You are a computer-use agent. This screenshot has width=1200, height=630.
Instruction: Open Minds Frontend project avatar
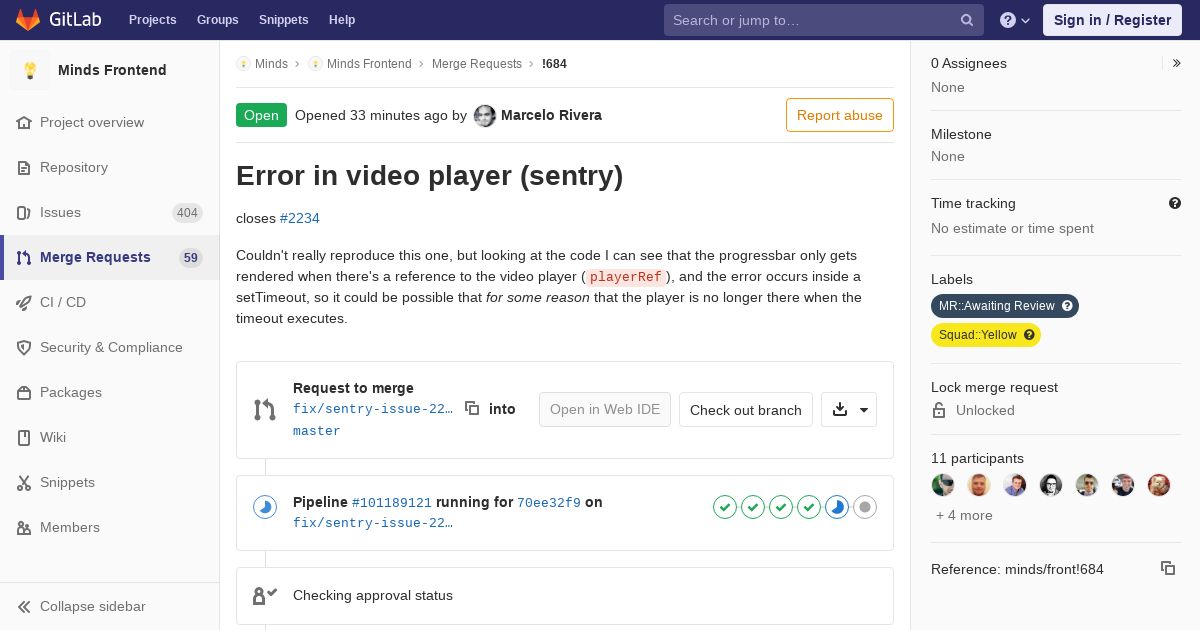point(30,70)
